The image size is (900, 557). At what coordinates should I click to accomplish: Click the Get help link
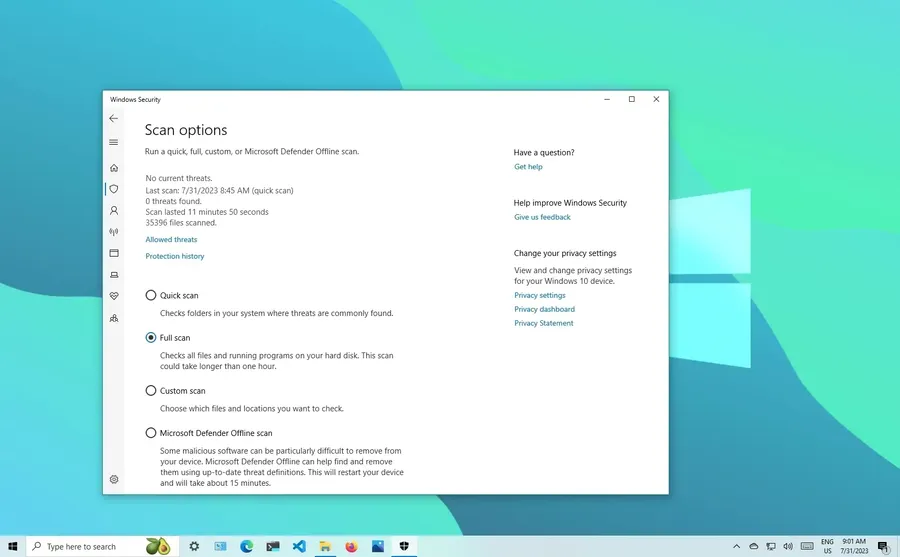(x=528, y=167)
